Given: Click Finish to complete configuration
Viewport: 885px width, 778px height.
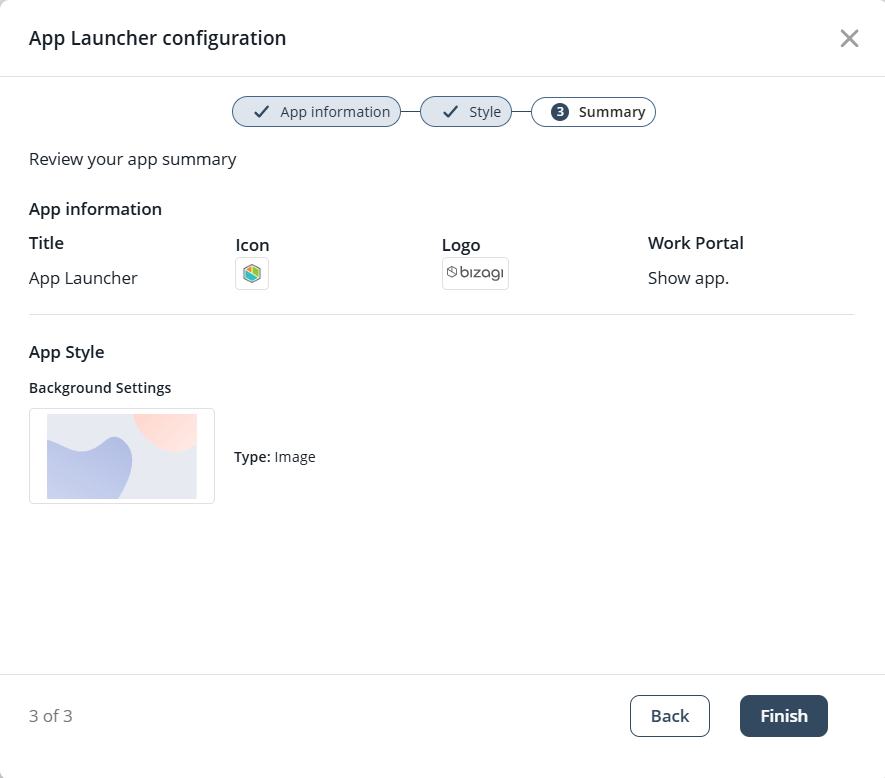Looking at the screenshot, I should click(x=783, y=716).
